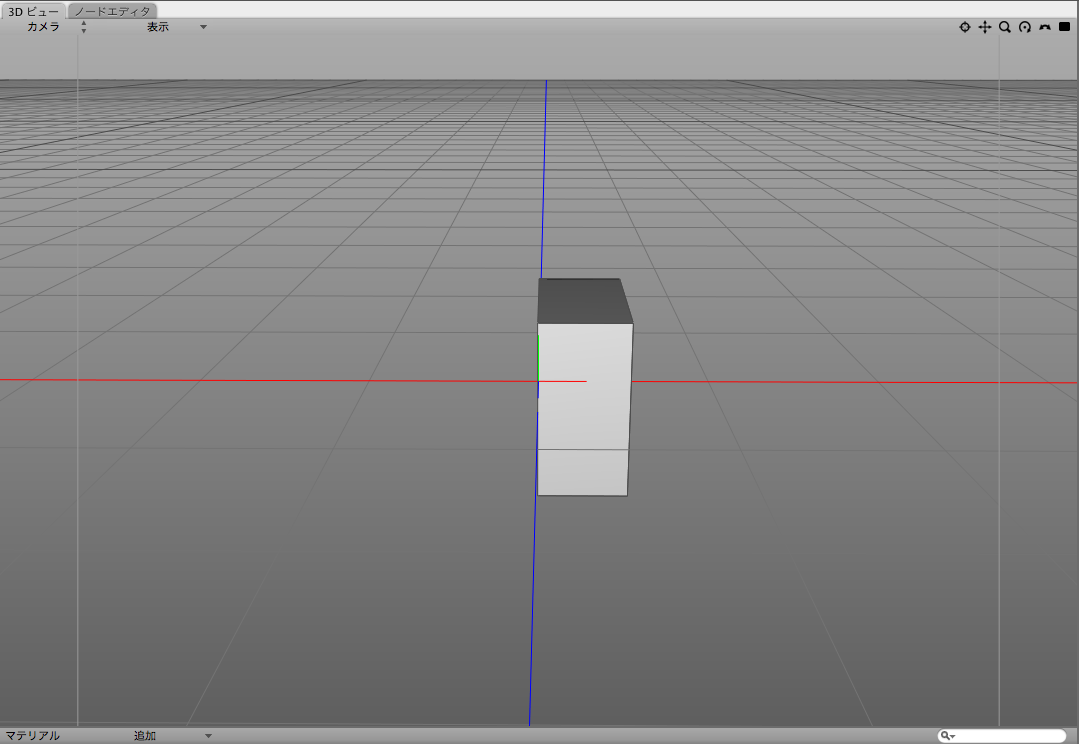This screenshot has height=744, width=1079.
Task: Click the マテリアル panel label
Action: 32,736
